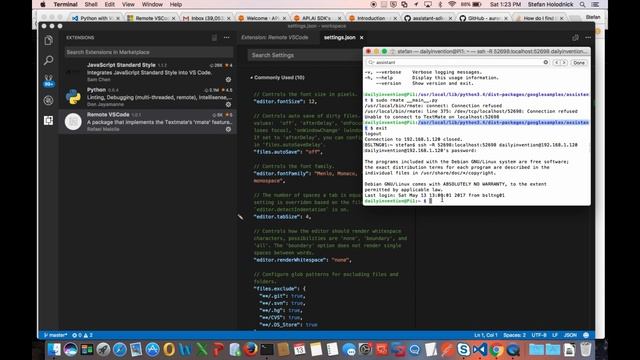Image resolution: width=640 pixels, height=360 pixels.
Task: Open Firefox from the Dock
Action: [251, 349]
